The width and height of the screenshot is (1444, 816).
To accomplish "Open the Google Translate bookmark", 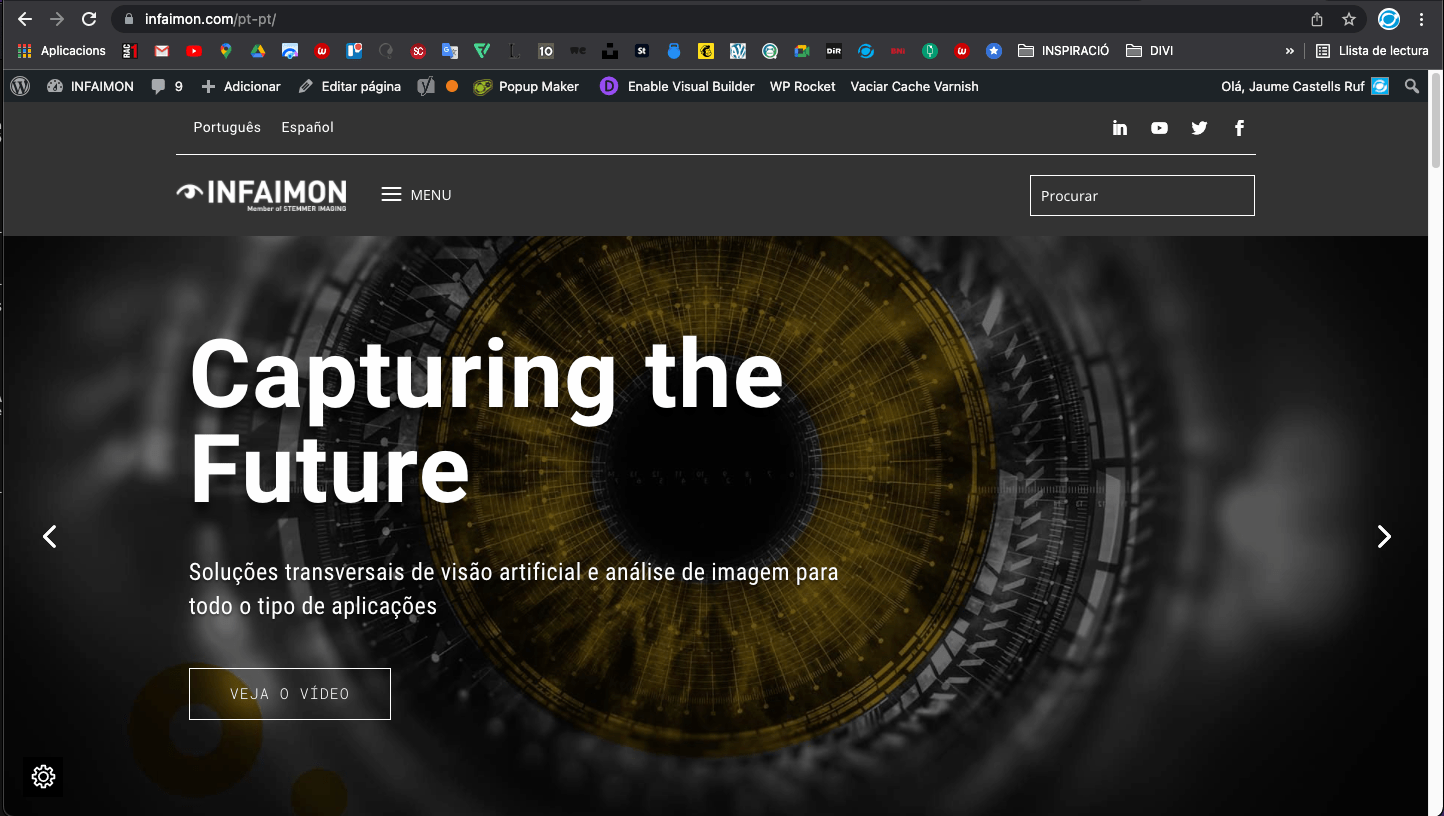I will (450, 50).
